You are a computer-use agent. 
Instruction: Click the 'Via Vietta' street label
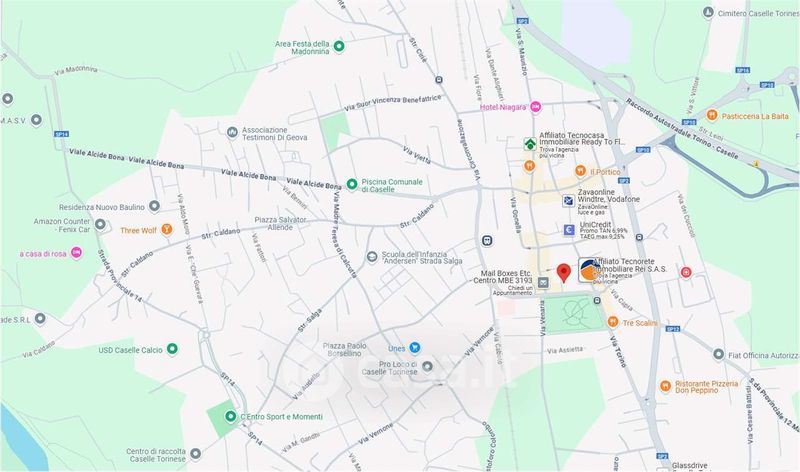(416, 155)
